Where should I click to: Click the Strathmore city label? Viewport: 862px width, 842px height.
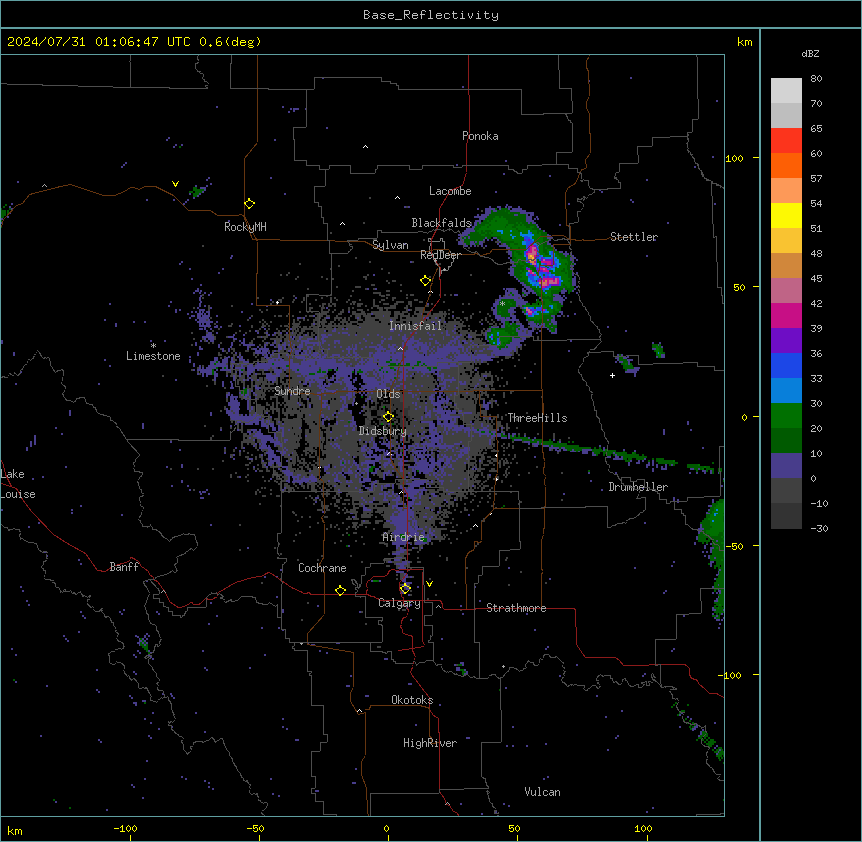pos(516,608)
